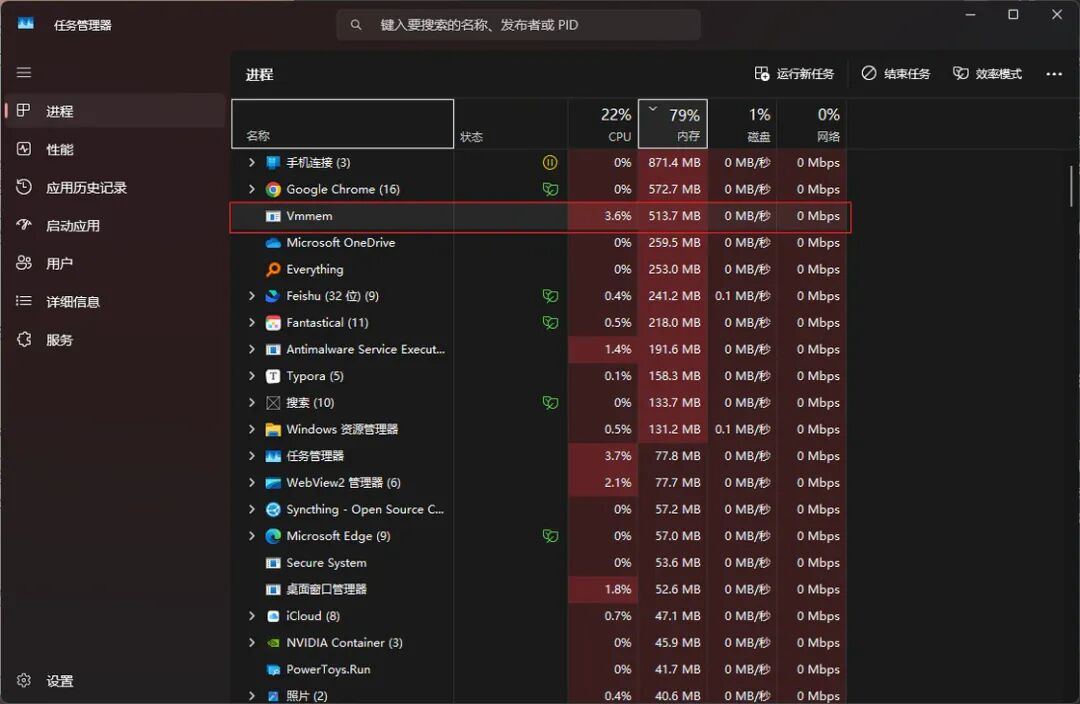Click the PowerToys.Run icon
Screen dimensions: 1080x704
(273, 670)
